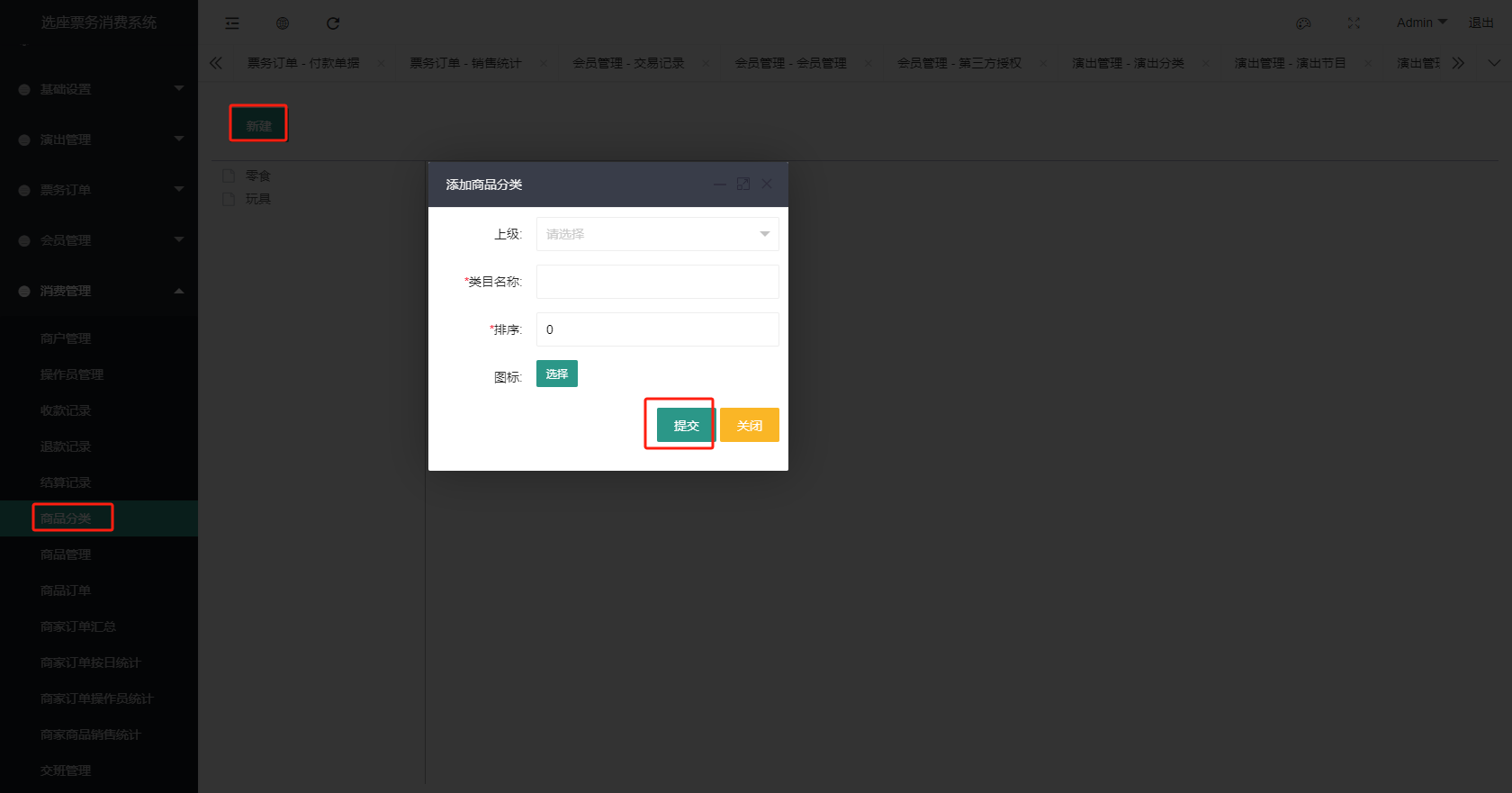Open the 上级 parent category dropdown
This screenshot has height=793, width=1512.
tap(657, 234)
